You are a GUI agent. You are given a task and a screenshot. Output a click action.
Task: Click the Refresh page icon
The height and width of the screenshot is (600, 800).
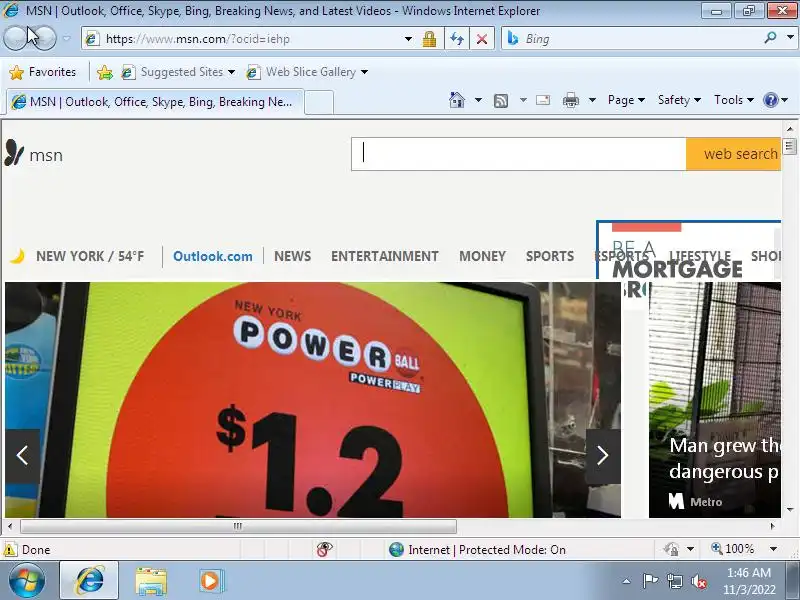click(x=457, y=39)
